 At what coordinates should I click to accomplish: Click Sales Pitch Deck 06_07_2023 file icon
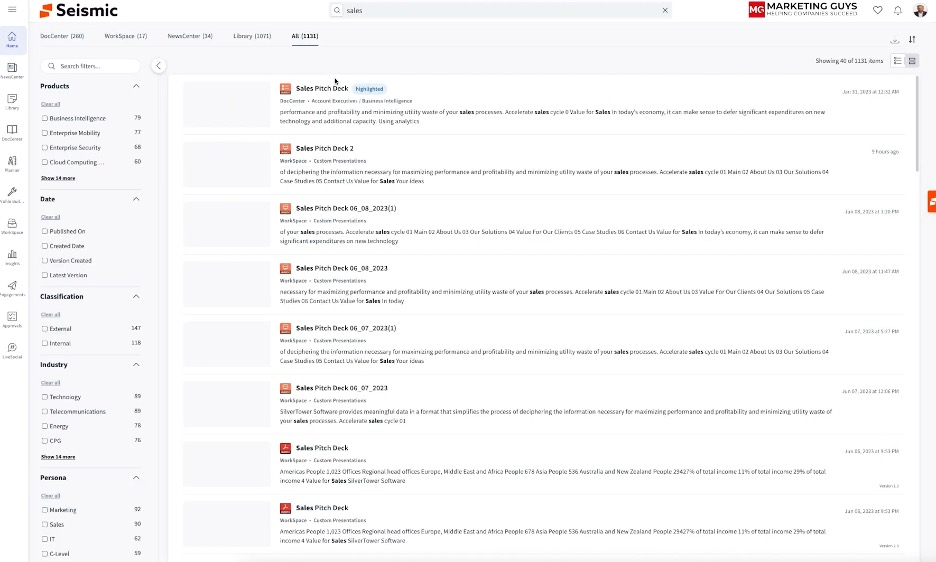pyautogui.click(x=285, y=388)
